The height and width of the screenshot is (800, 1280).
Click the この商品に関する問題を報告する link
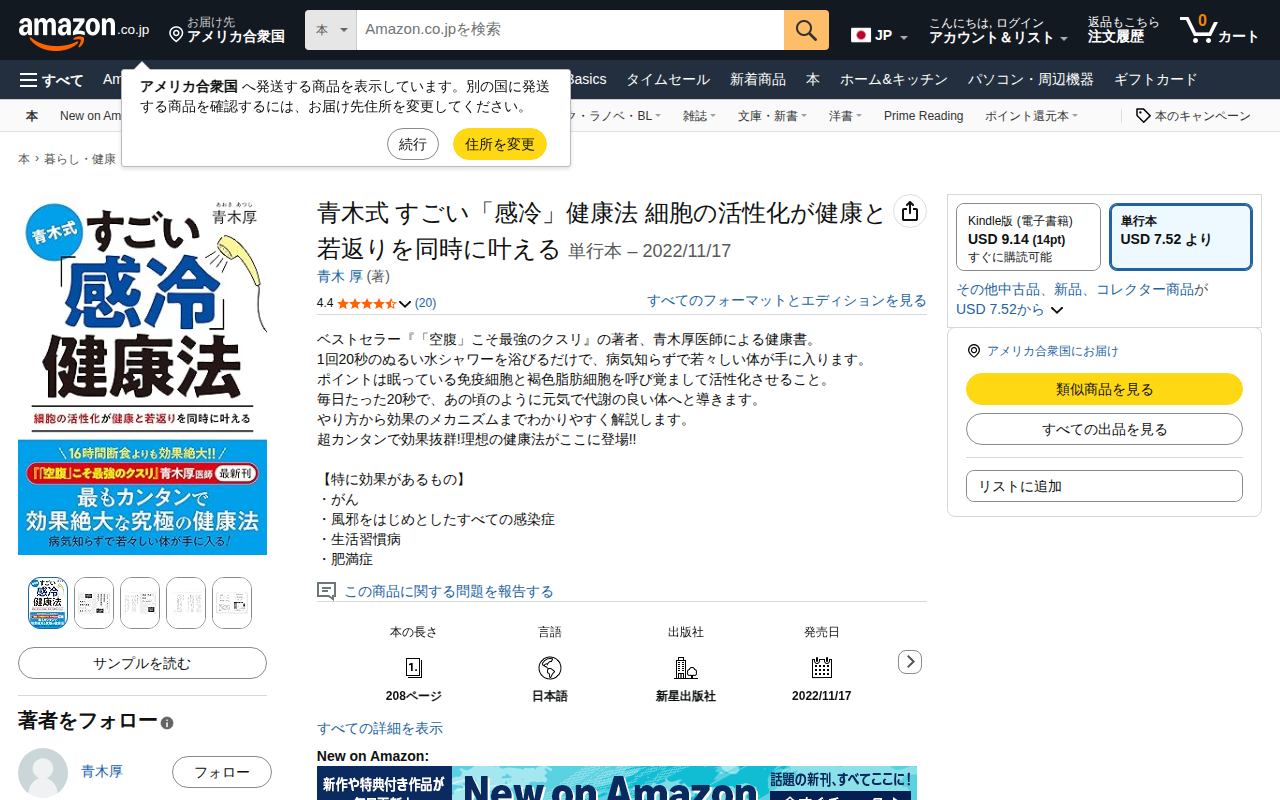click(449, 591)
